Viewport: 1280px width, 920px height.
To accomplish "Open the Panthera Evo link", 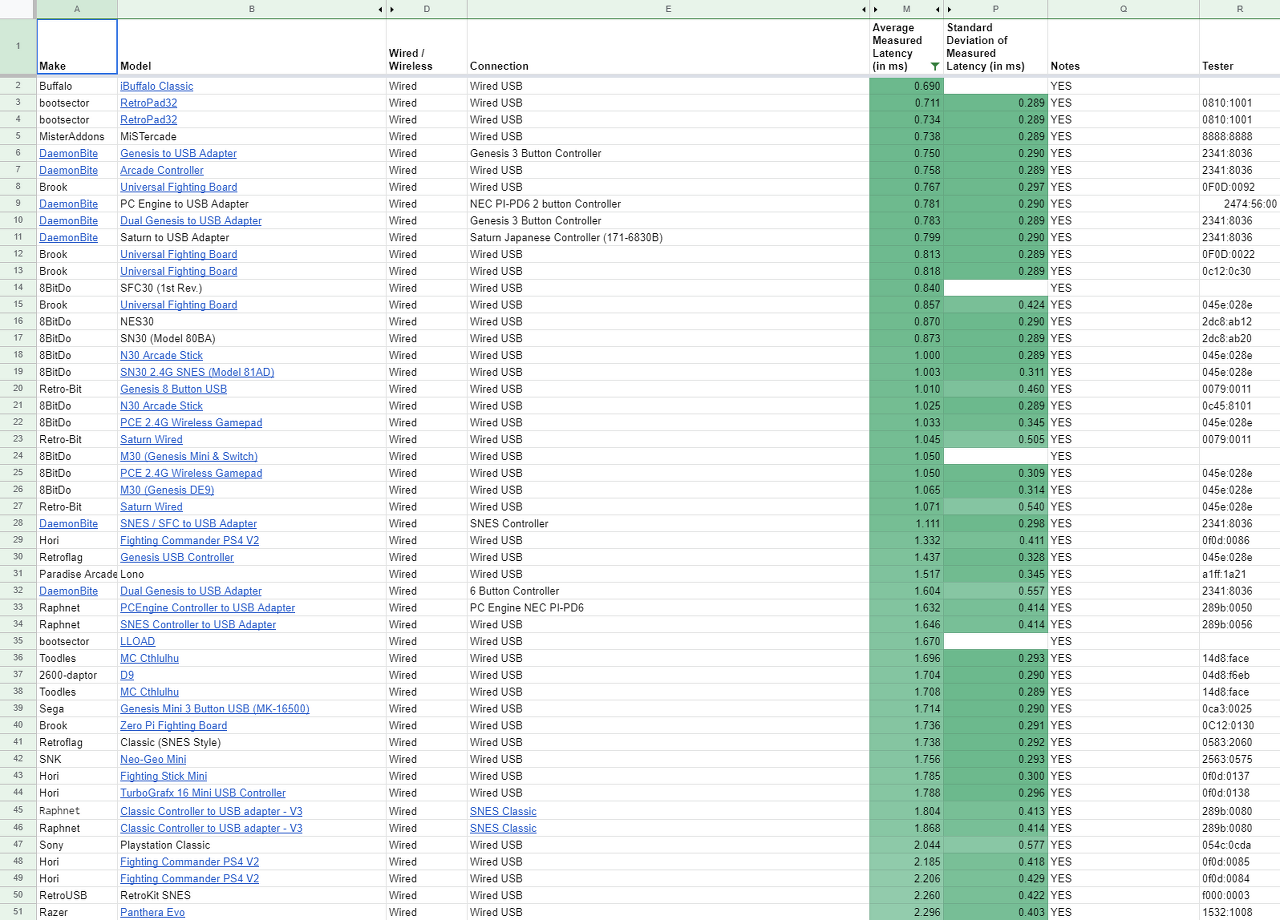I will pyautogui.click(x=153, y=912).
